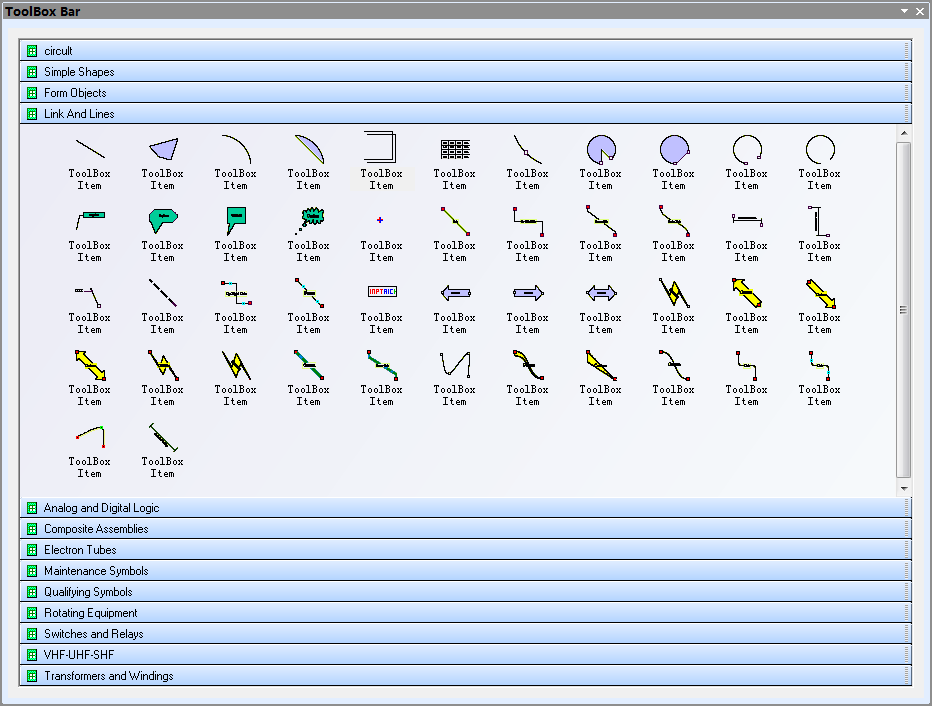Image resolution: width=932 pixels, height=706 pixels.
Task: Select the blue plus cross item
Action: pyautogui.click(x=381, y=221)
